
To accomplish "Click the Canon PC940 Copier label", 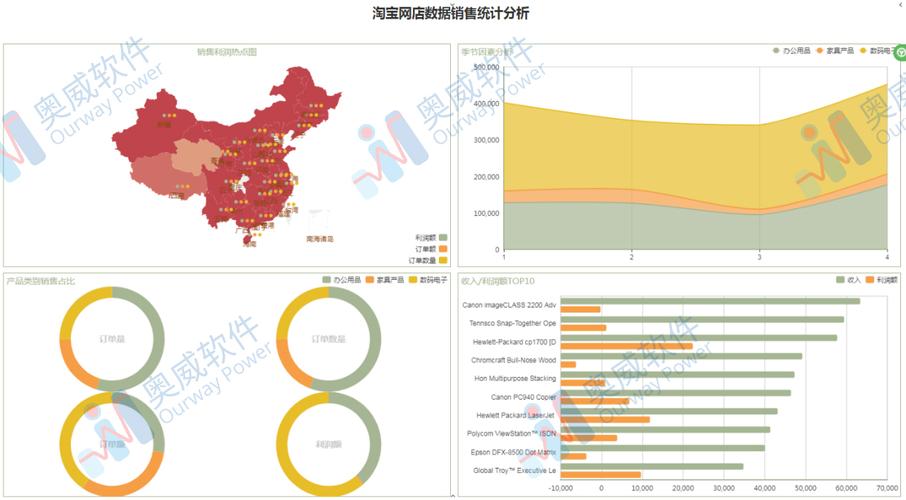I will point(523,397).
